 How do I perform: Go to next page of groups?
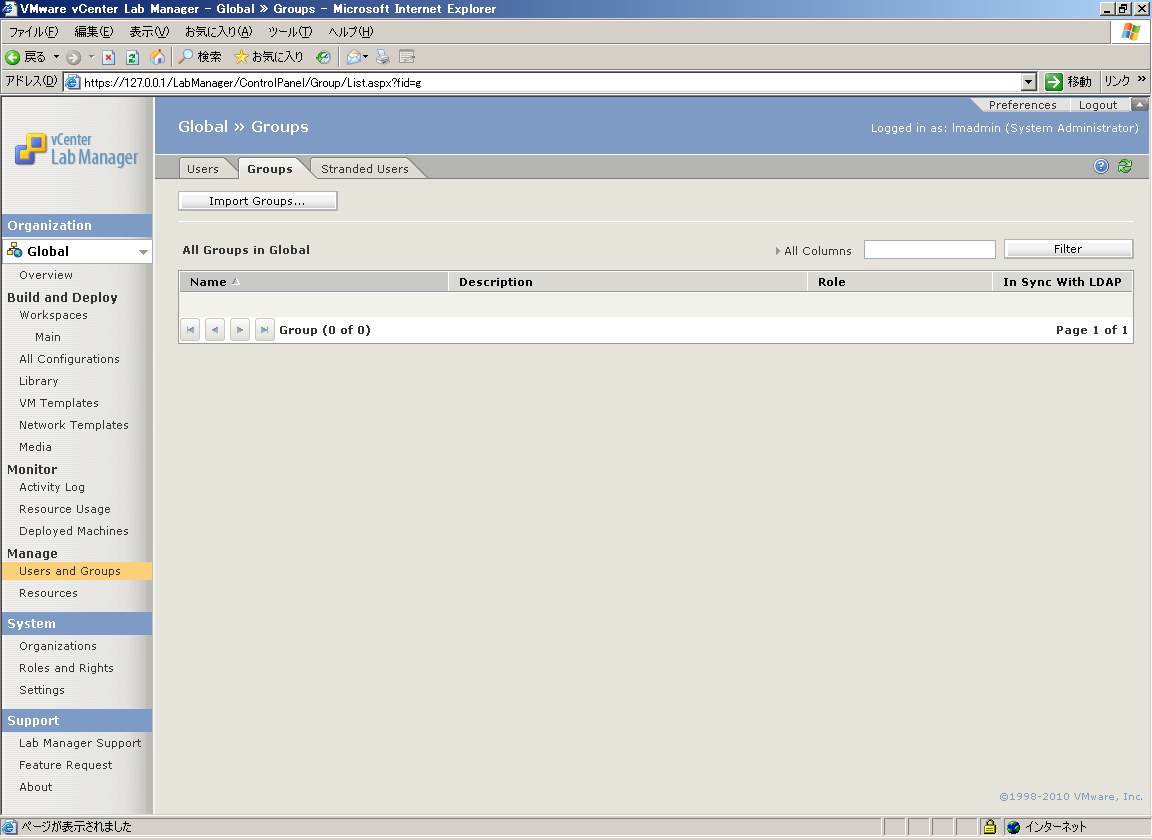point(240,330)
